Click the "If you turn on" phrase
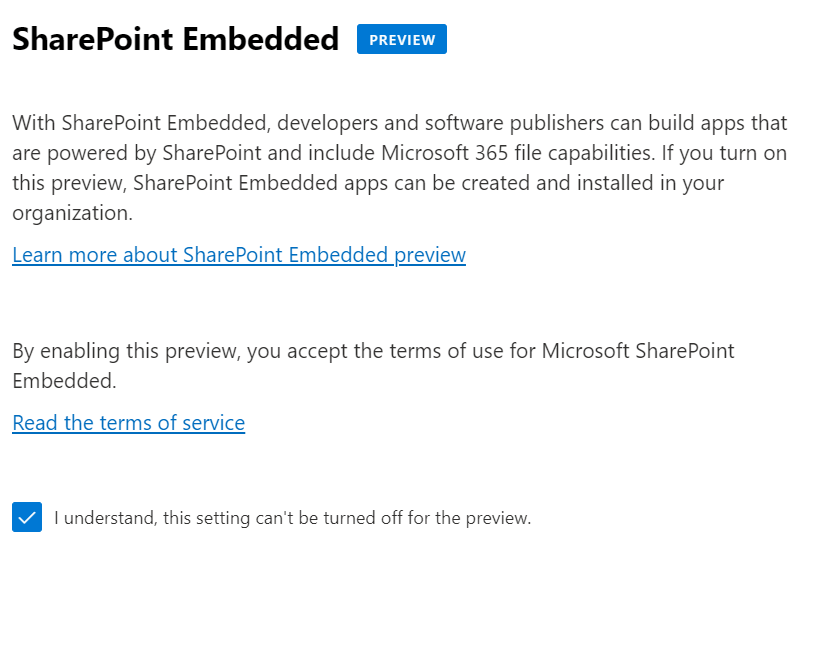The width and height of the screenshot is (832, 651). point(724,153)
